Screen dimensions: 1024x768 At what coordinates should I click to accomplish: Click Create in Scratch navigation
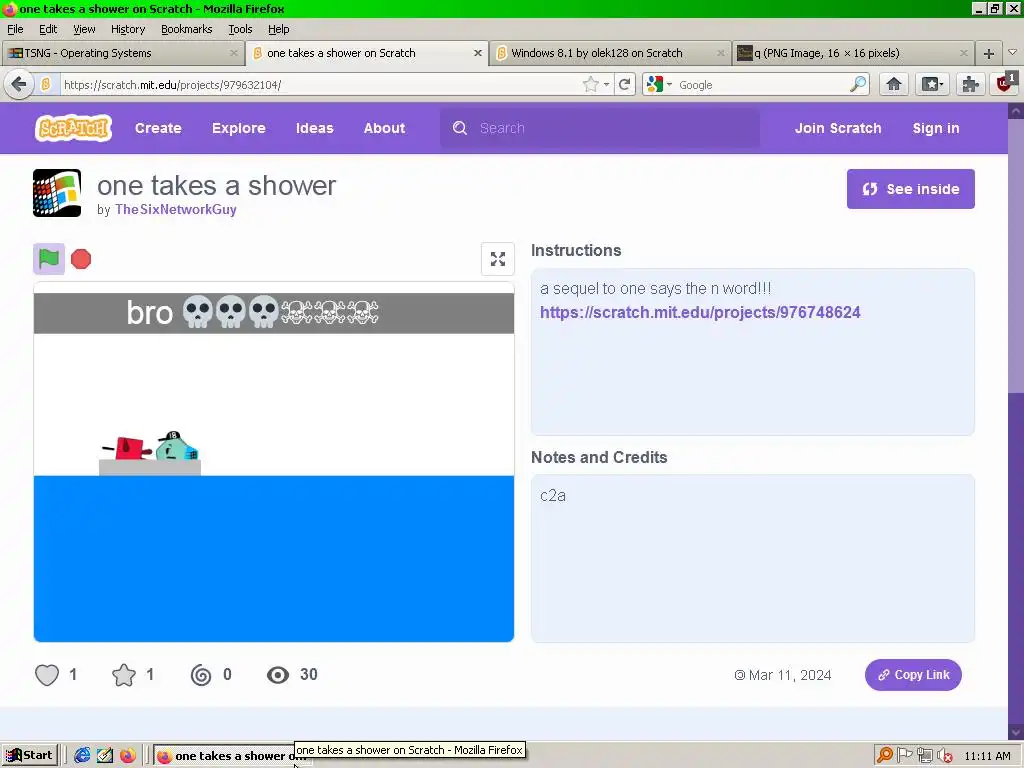point(158,128)
